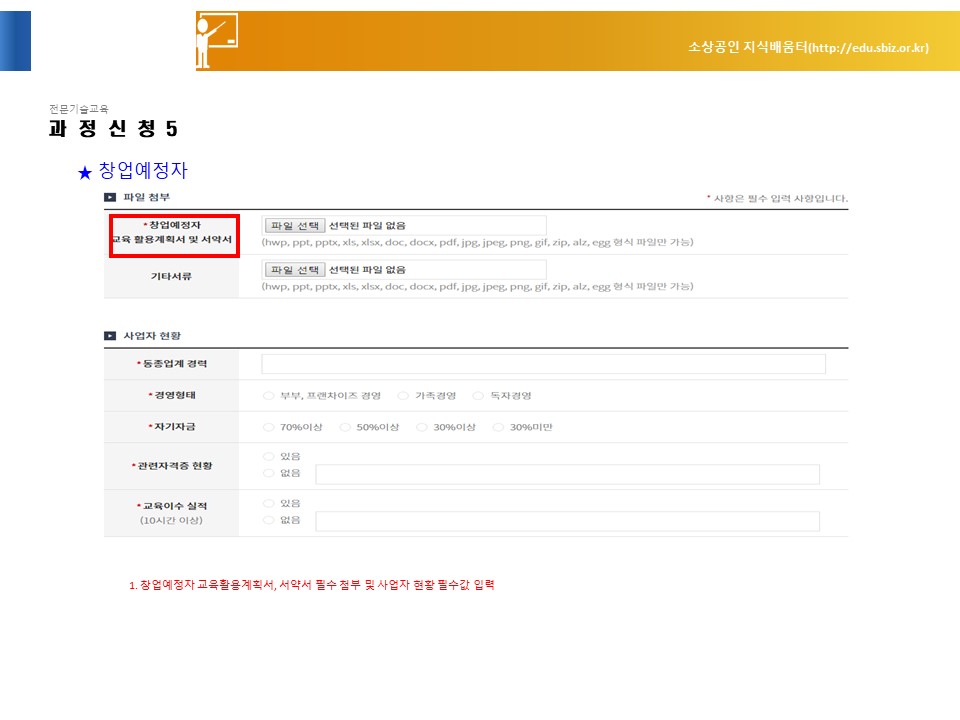Image resolution: width=960 pixels, height=720 pixels.
Task: Select 가족경영 radio option
Action: [403, 396]
